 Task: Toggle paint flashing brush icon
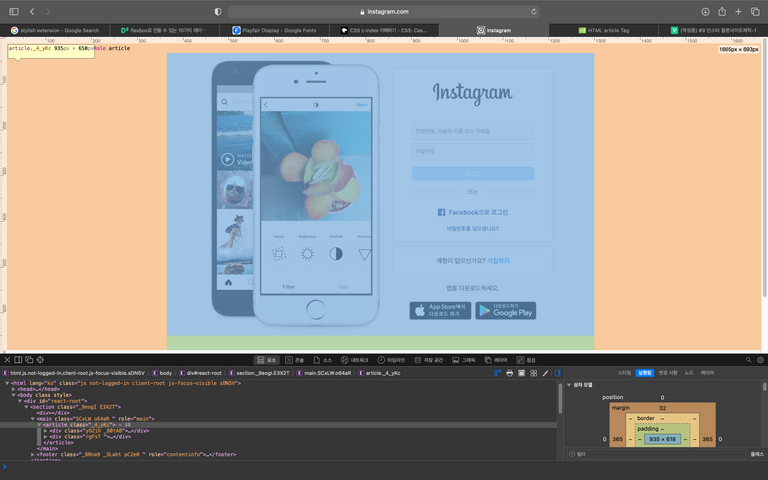click(545, 373)
